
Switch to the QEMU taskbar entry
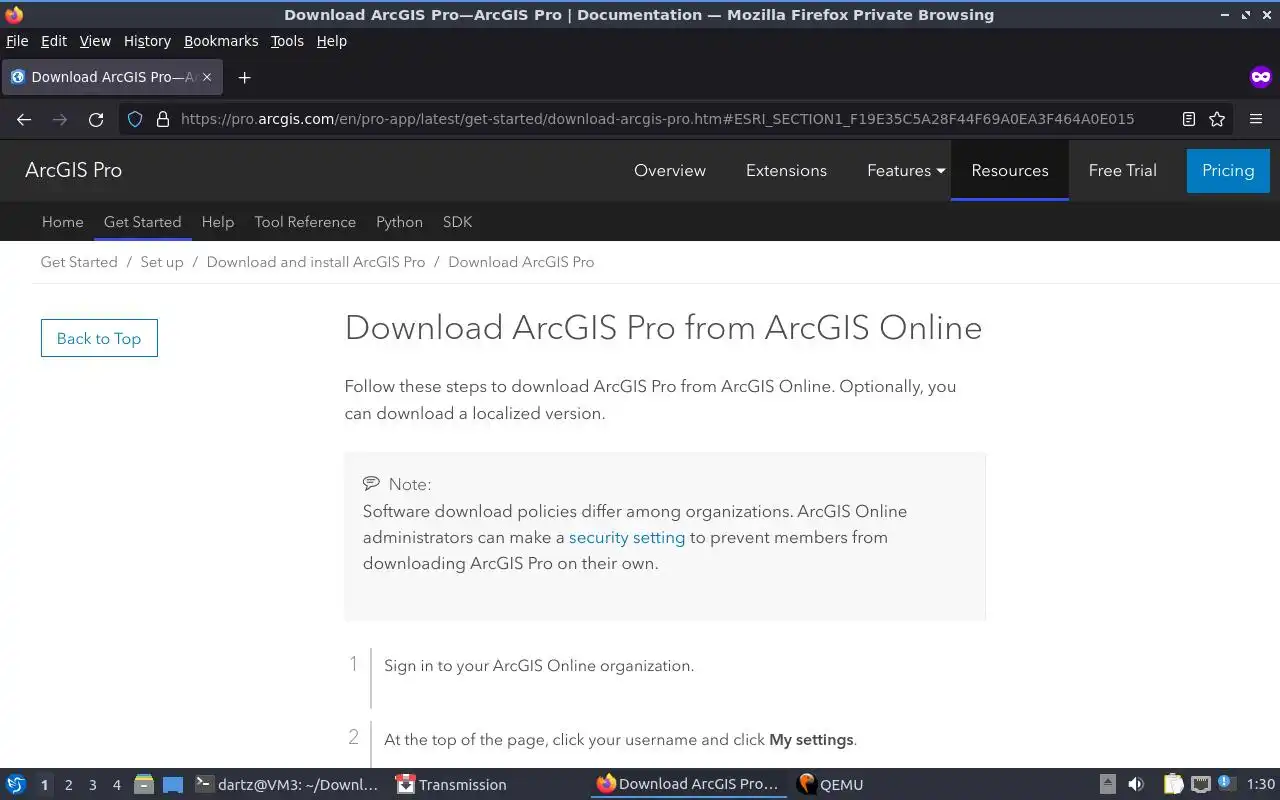tap(831, 785)
